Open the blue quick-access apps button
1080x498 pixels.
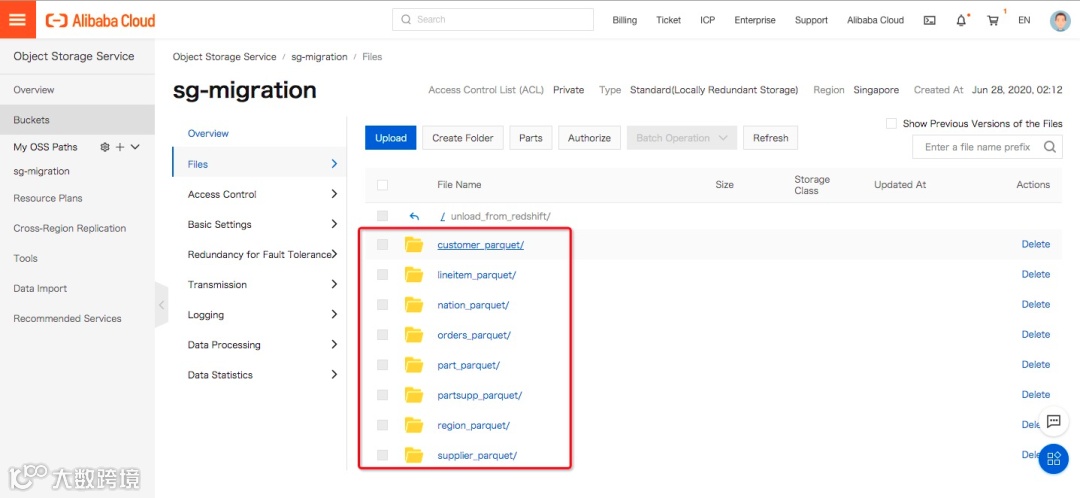[x=1053, y=459]
